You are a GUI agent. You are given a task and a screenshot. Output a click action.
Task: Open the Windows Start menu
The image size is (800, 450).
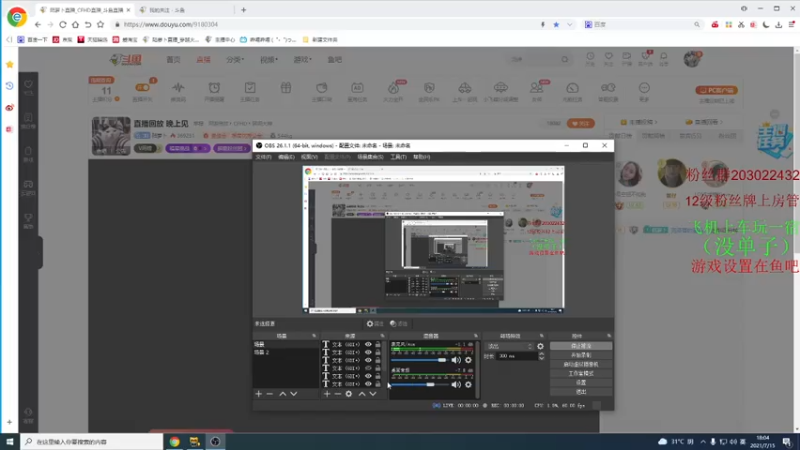coord(10,442)
